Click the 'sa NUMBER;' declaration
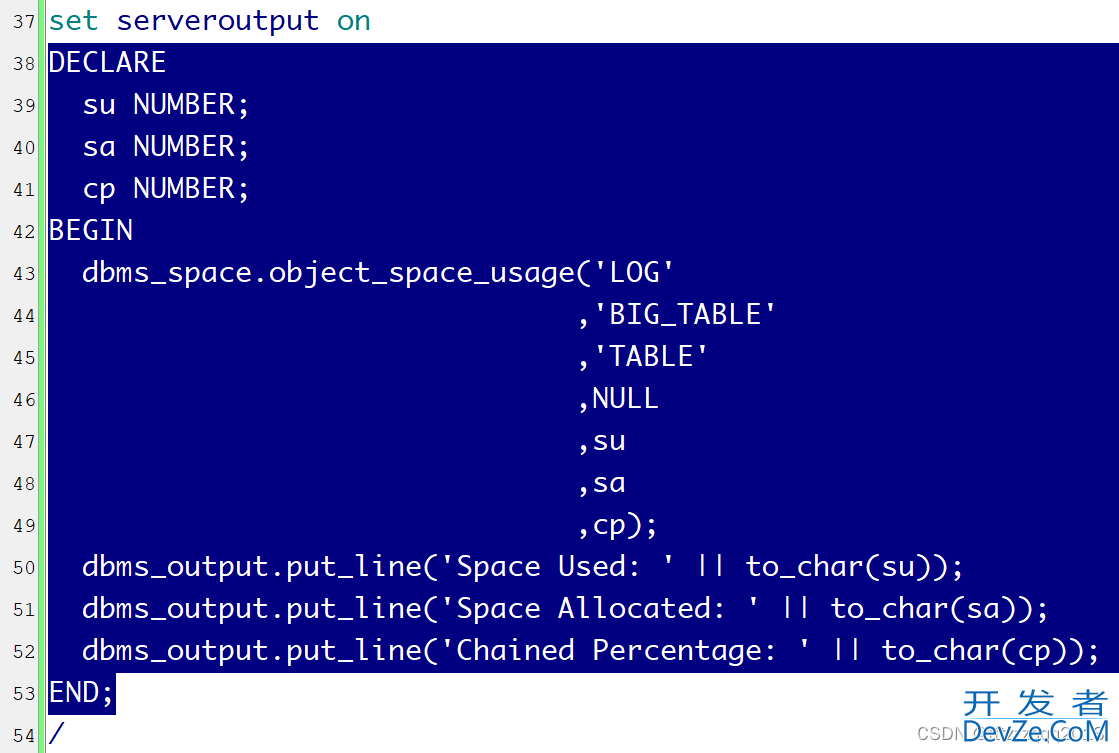The width and height of the screenshot is (1119, 753). [165, 147]
